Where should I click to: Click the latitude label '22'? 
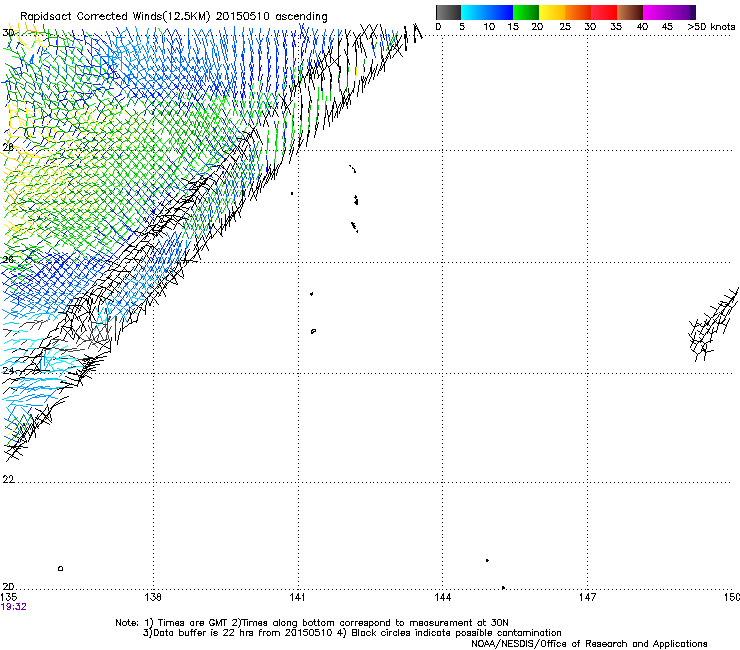tap(8, 480)
